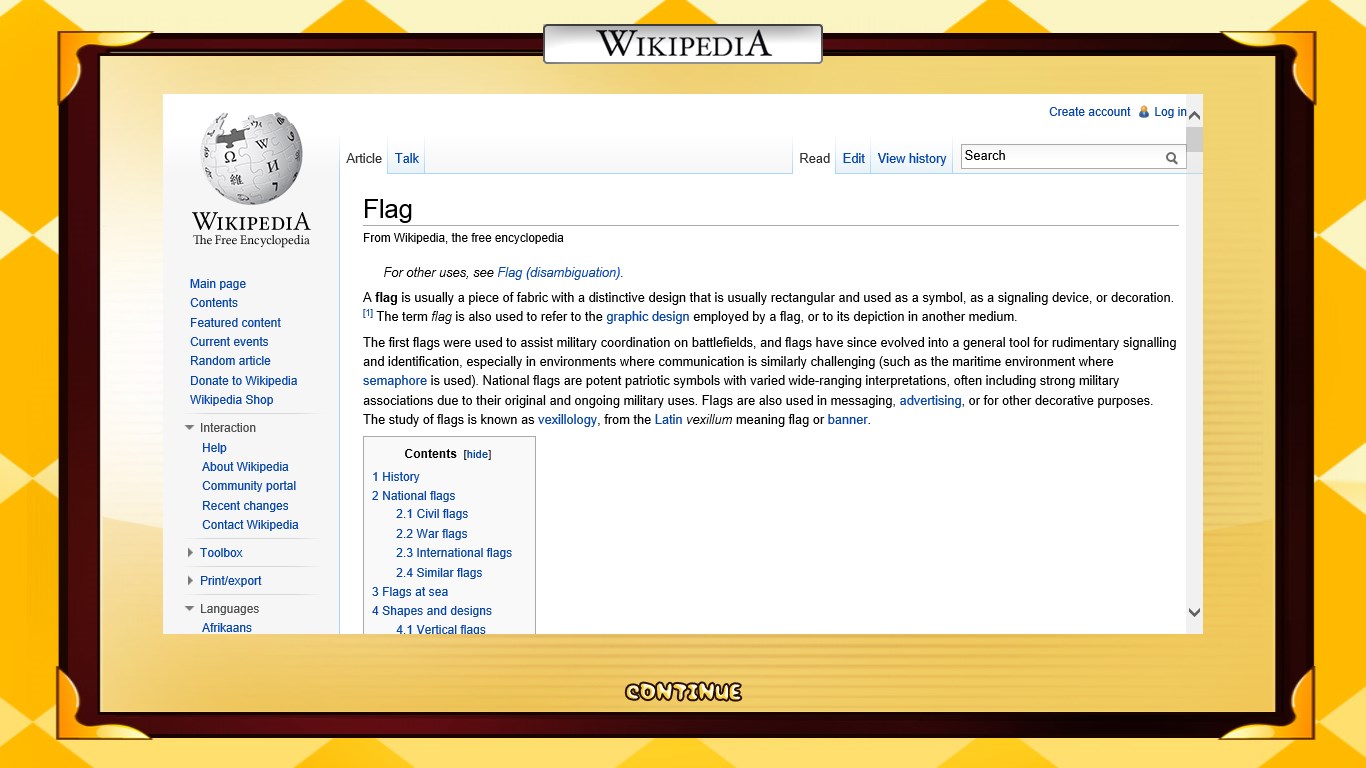
Task: Click the user icon beside Log in
Action: [x=1144, y=112]
